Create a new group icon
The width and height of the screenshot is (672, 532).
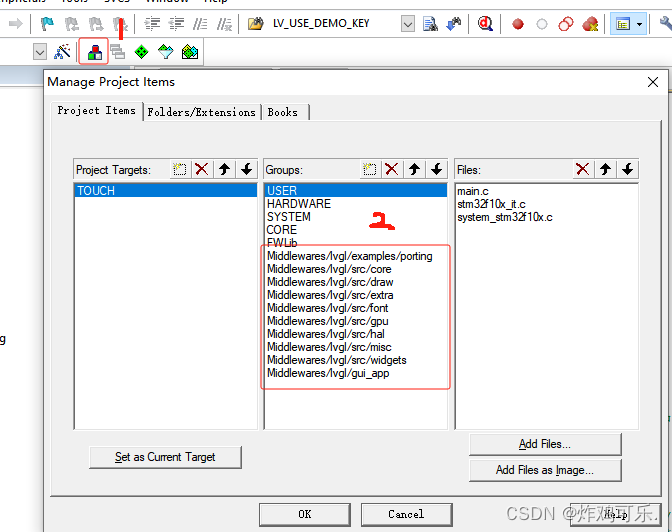[369, 169]
